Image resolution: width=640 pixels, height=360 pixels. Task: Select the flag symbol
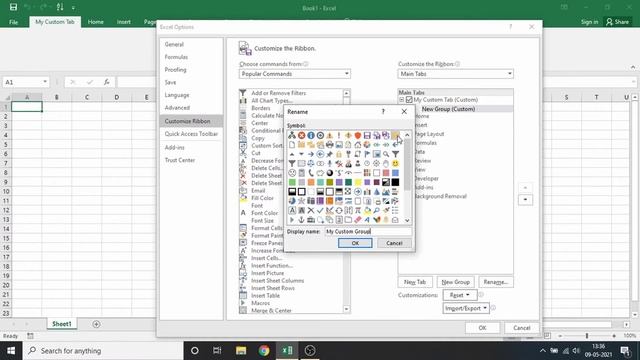tap(367, 154)
